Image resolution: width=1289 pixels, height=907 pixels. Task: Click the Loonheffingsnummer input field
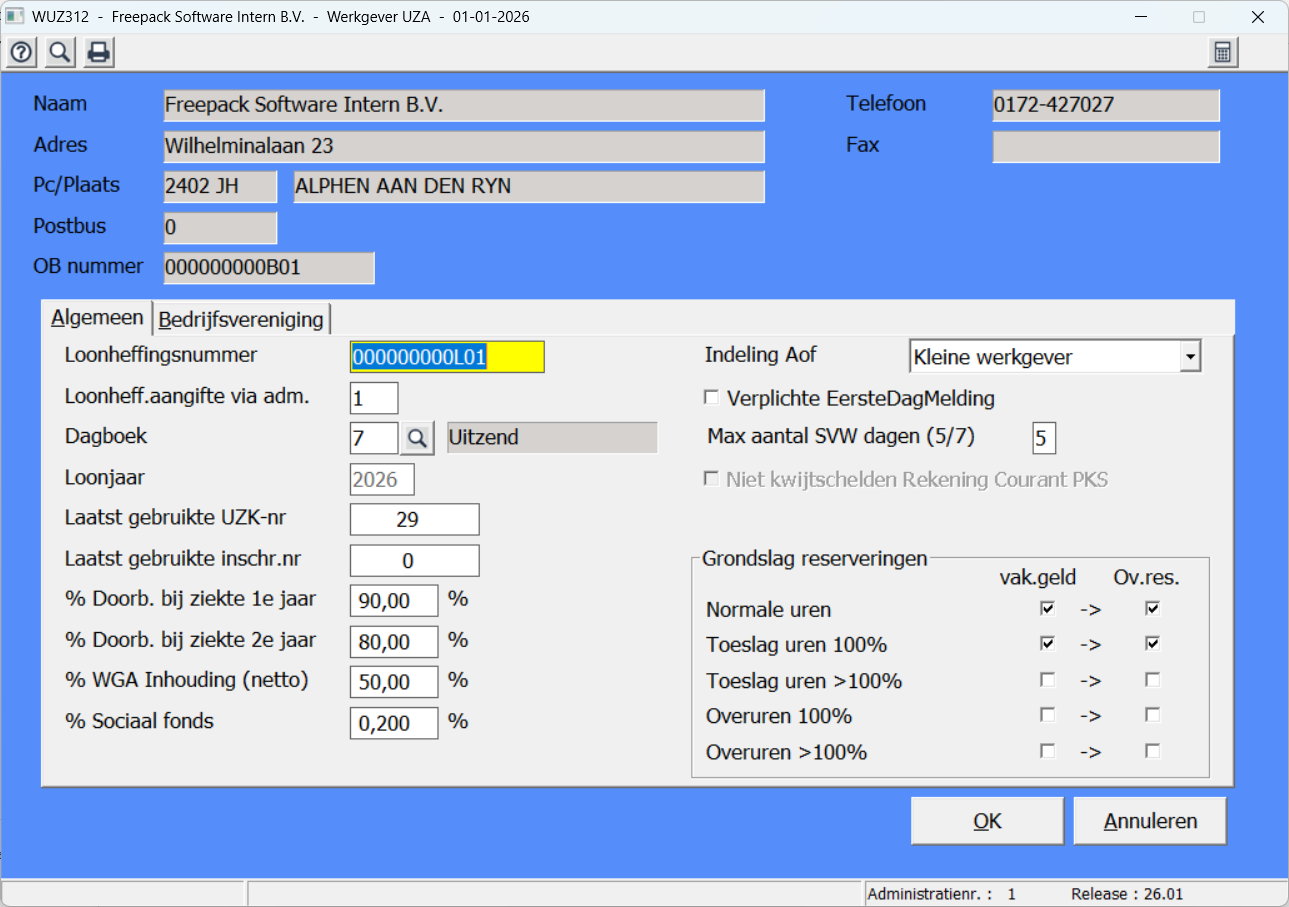[447, 358]
